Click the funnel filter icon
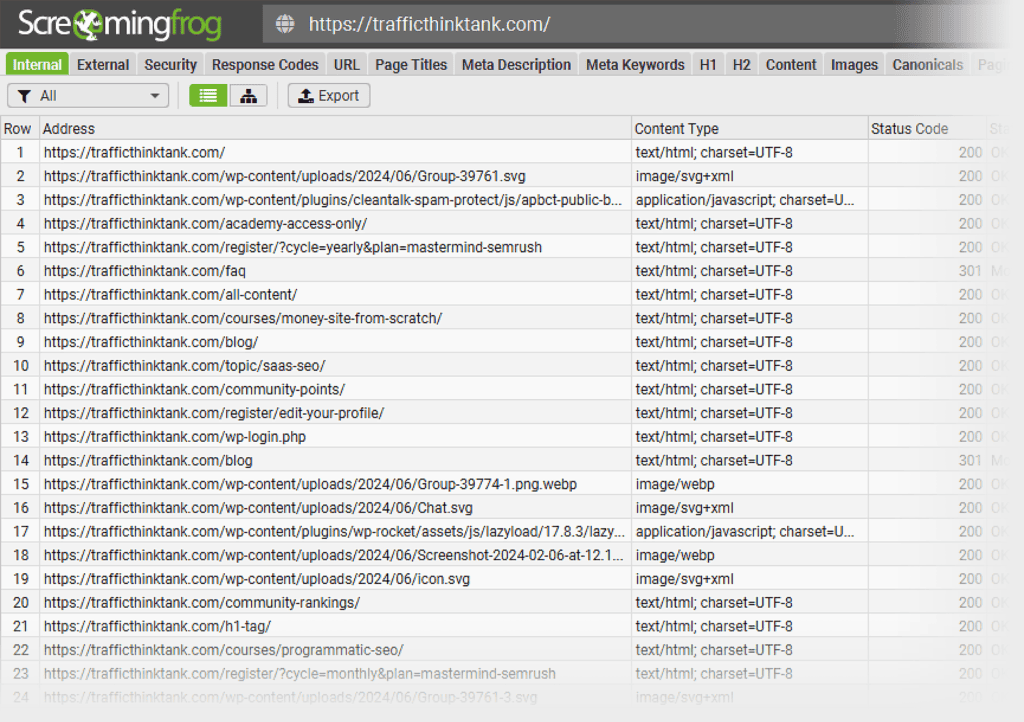1024x722 pixels. click(x=23, y=96)
